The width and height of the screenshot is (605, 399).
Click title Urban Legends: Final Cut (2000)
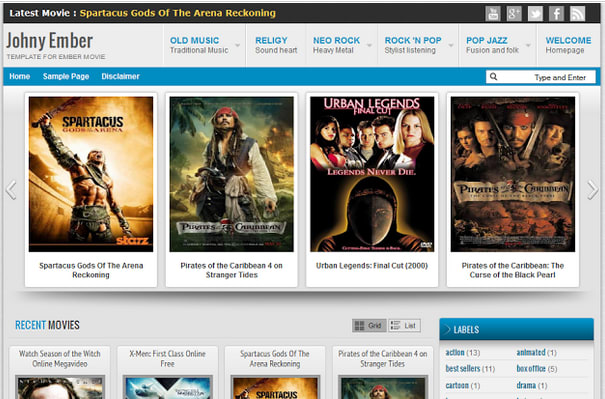372,266
